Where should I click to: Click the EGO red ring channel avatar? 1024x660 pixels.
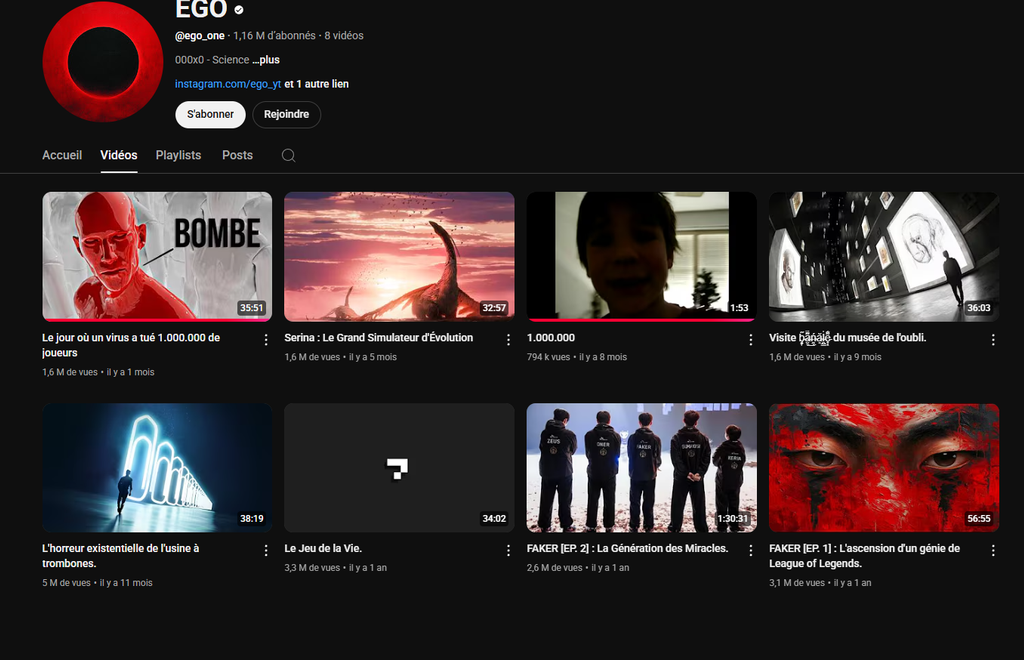pos(103,62)
